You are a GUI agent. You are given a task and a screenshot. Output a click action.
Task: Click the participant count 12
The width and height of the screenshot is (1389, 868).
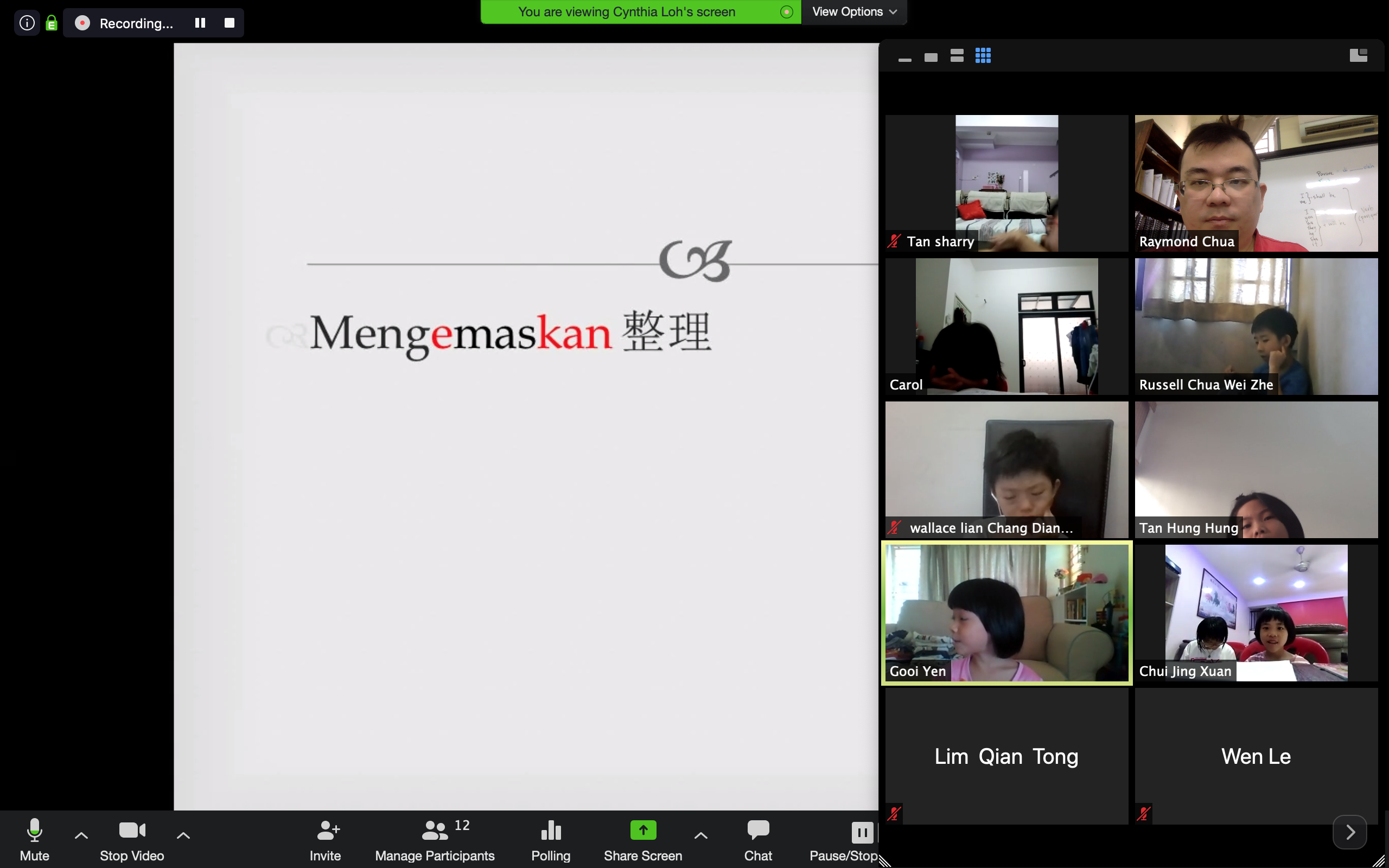[462, 825]
